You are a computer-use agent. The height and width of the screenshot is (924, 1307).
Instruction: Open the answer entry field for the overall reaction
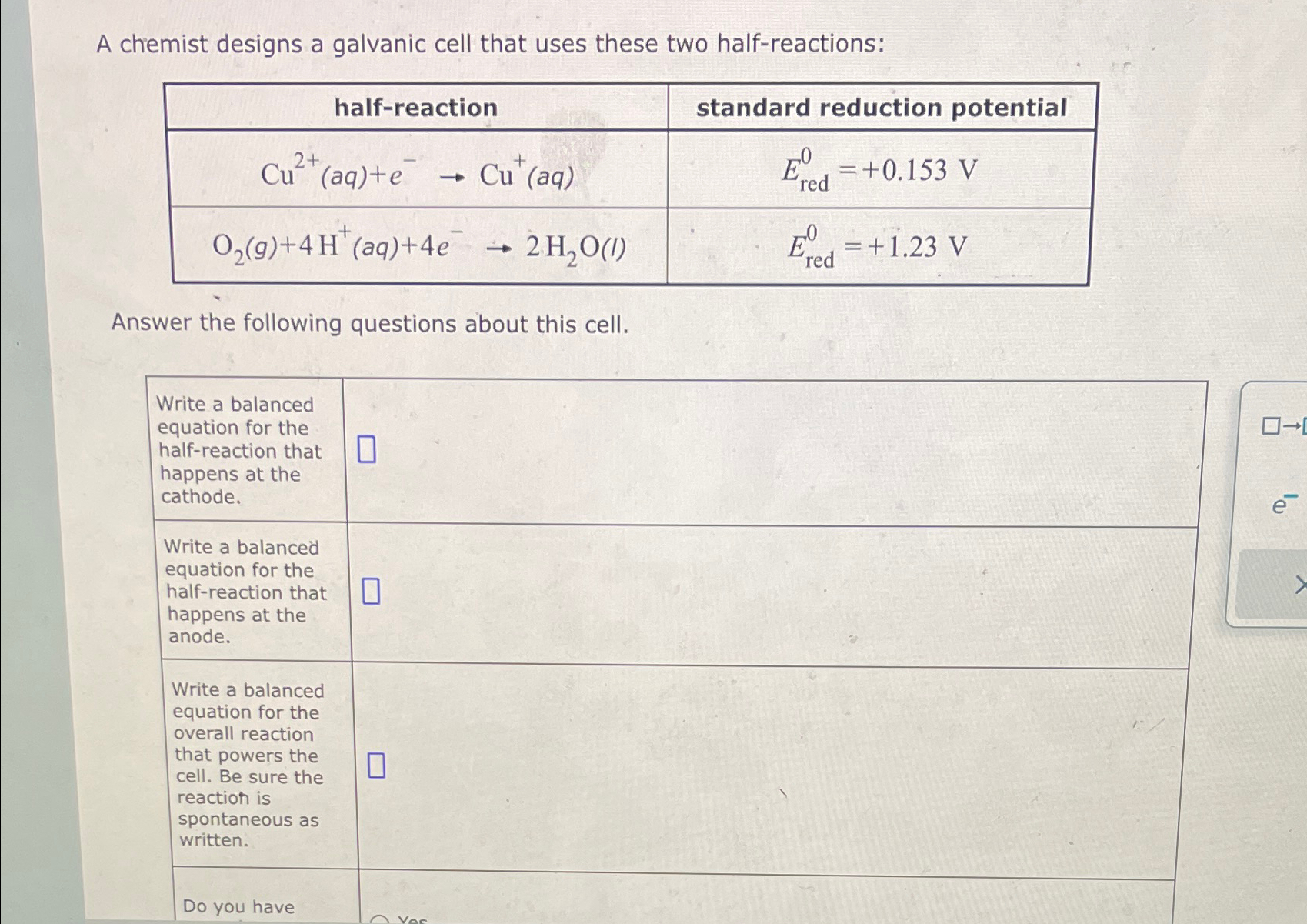pyautogui.click(x=378, y=765)
